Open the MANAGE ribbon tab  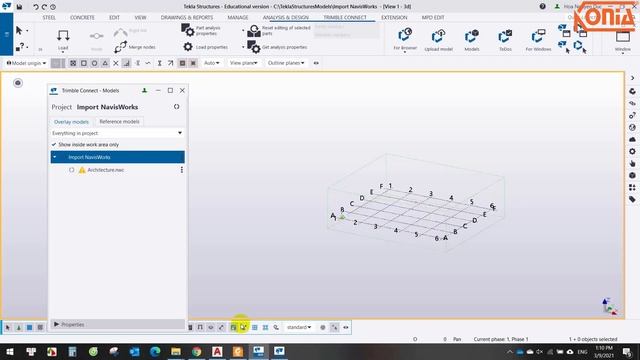pyautogui.click(x=238, y=18)
